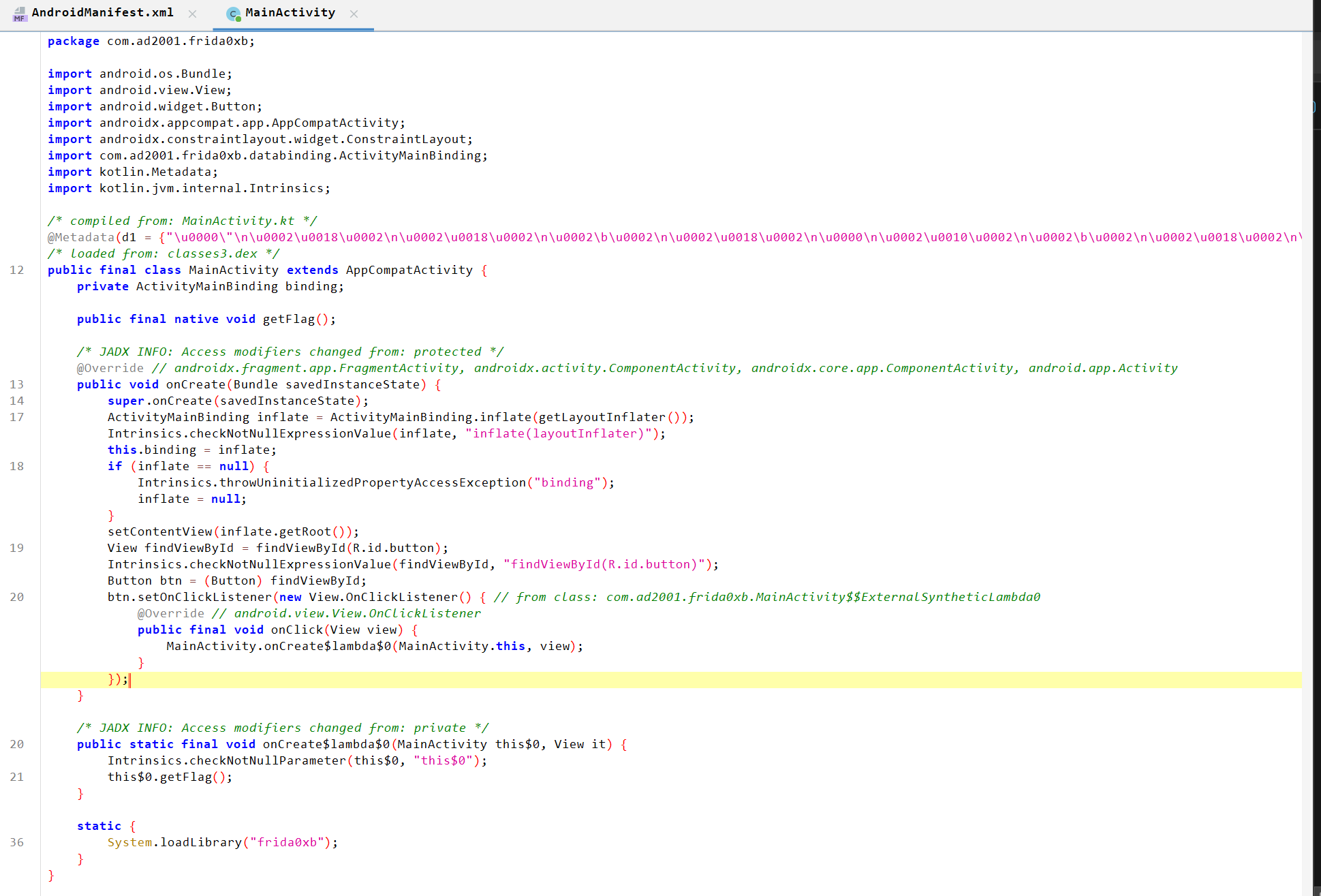Click 'getLayoutInflater' in the inflate statement
The height and width of the screenshot is (896, 1321).
pyautogui.click(x=602, y=417)
